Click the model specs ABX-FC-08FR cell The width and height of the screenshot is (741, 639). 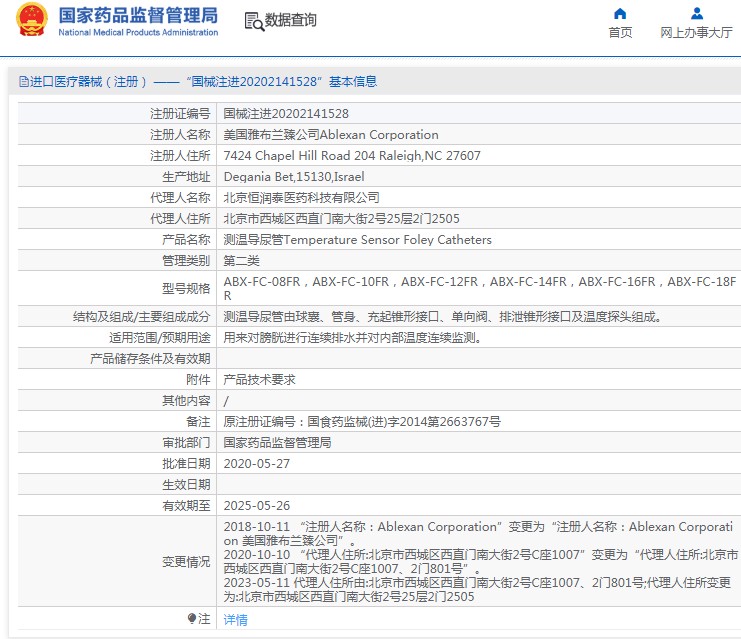pyautogui.click(x=479, y=288)
